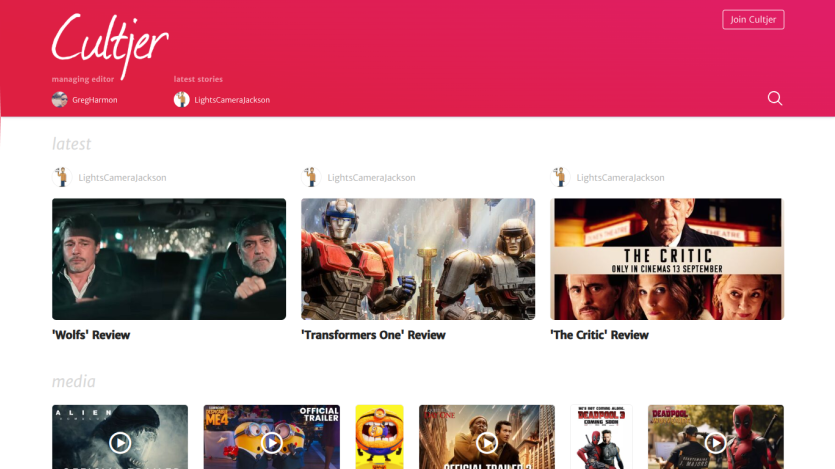Image resolution: width=835 pixels, height=469 pixels.
Task: Open author name above 'Wolfs' Review
Action: click(x=122, y=178)
